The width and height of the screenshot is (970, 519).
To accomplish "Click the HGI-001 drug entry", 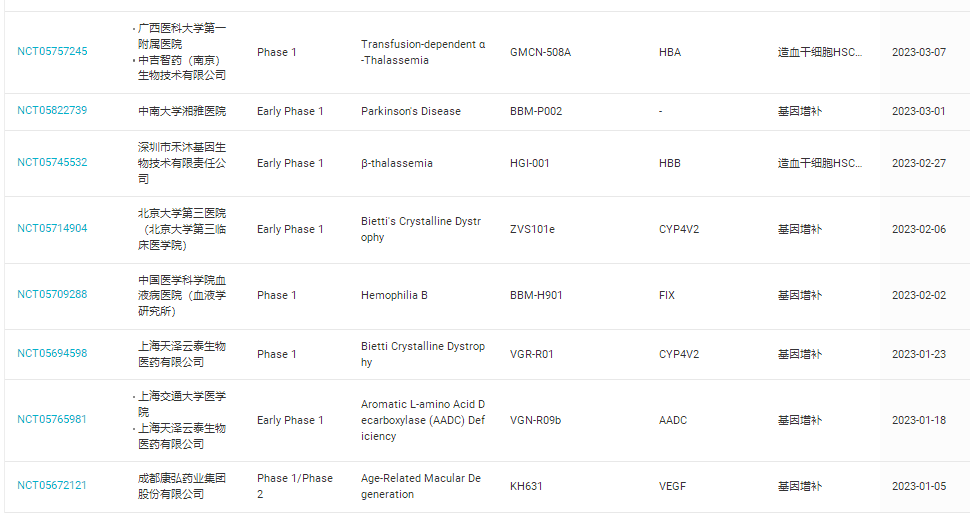I will click(530, 163).
